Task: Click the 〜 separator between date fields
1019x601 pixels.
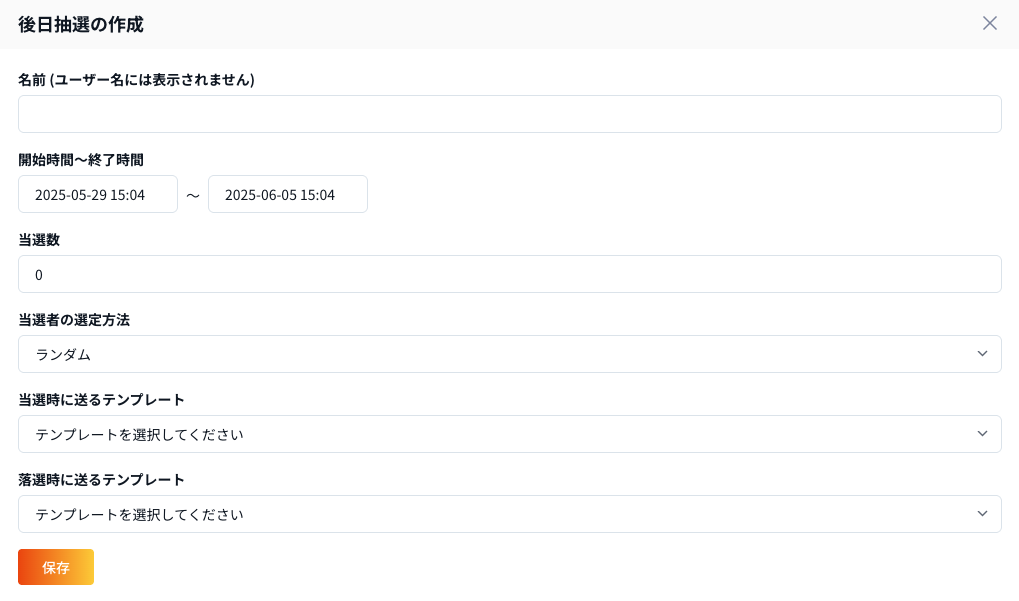Action: [x=193, y=195]
